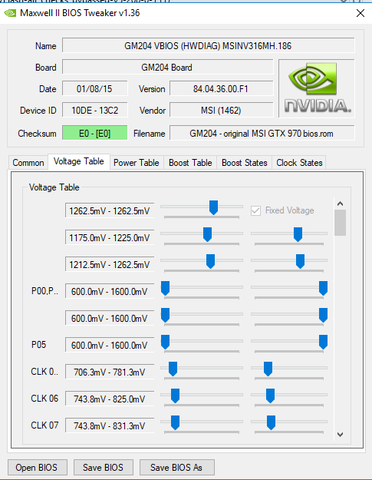Click the Board field GM204 Board
The height and width of the screenshot is (480, 372).
pyautogui.click(x=167, y=67)
